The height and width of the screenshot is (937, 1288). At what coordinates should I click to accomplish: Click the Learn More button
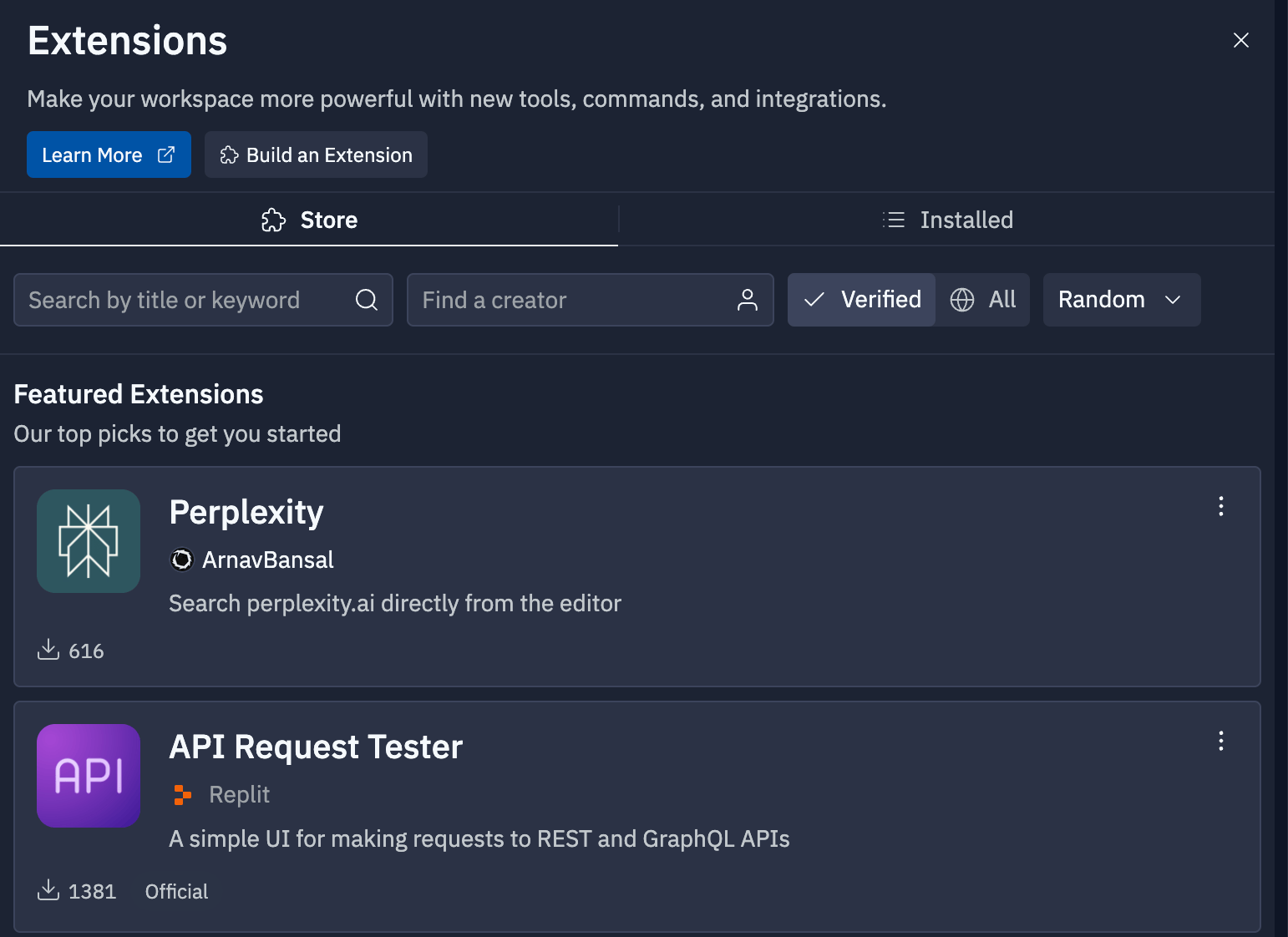(x=109, y=154)
